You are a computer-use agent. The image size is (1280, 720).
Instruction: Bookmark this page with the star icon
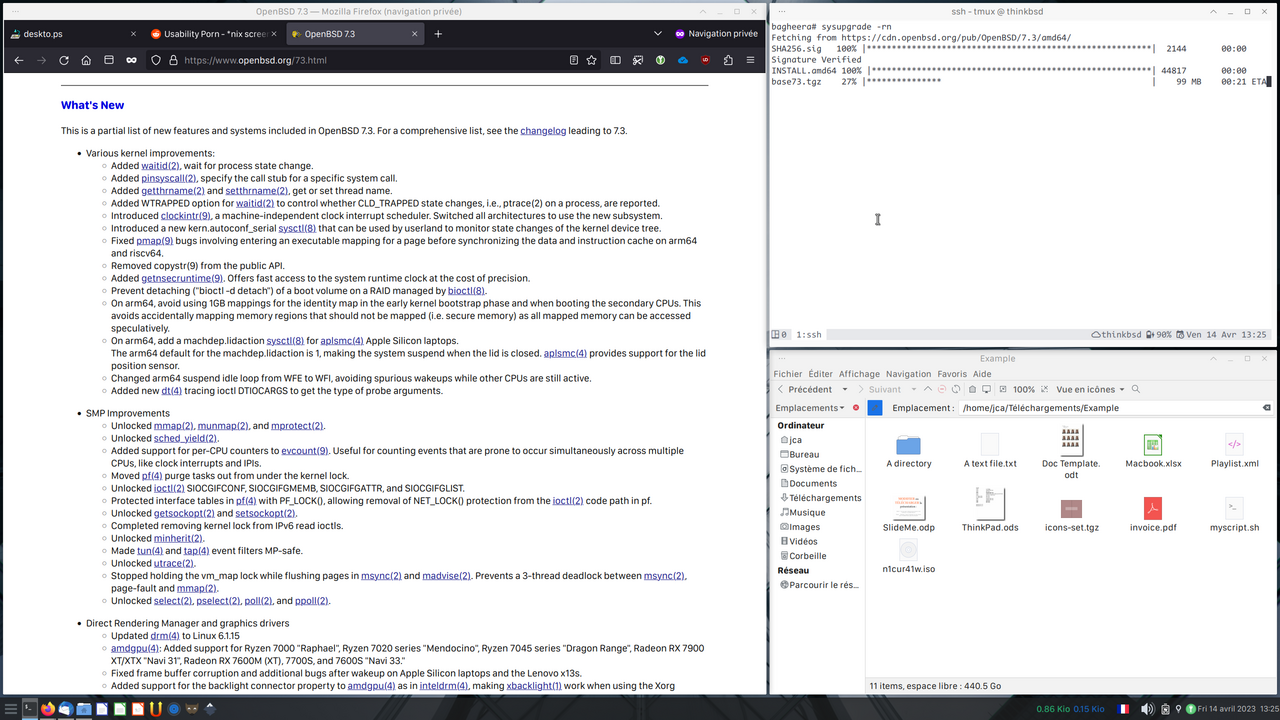click(x=591, y=60)
